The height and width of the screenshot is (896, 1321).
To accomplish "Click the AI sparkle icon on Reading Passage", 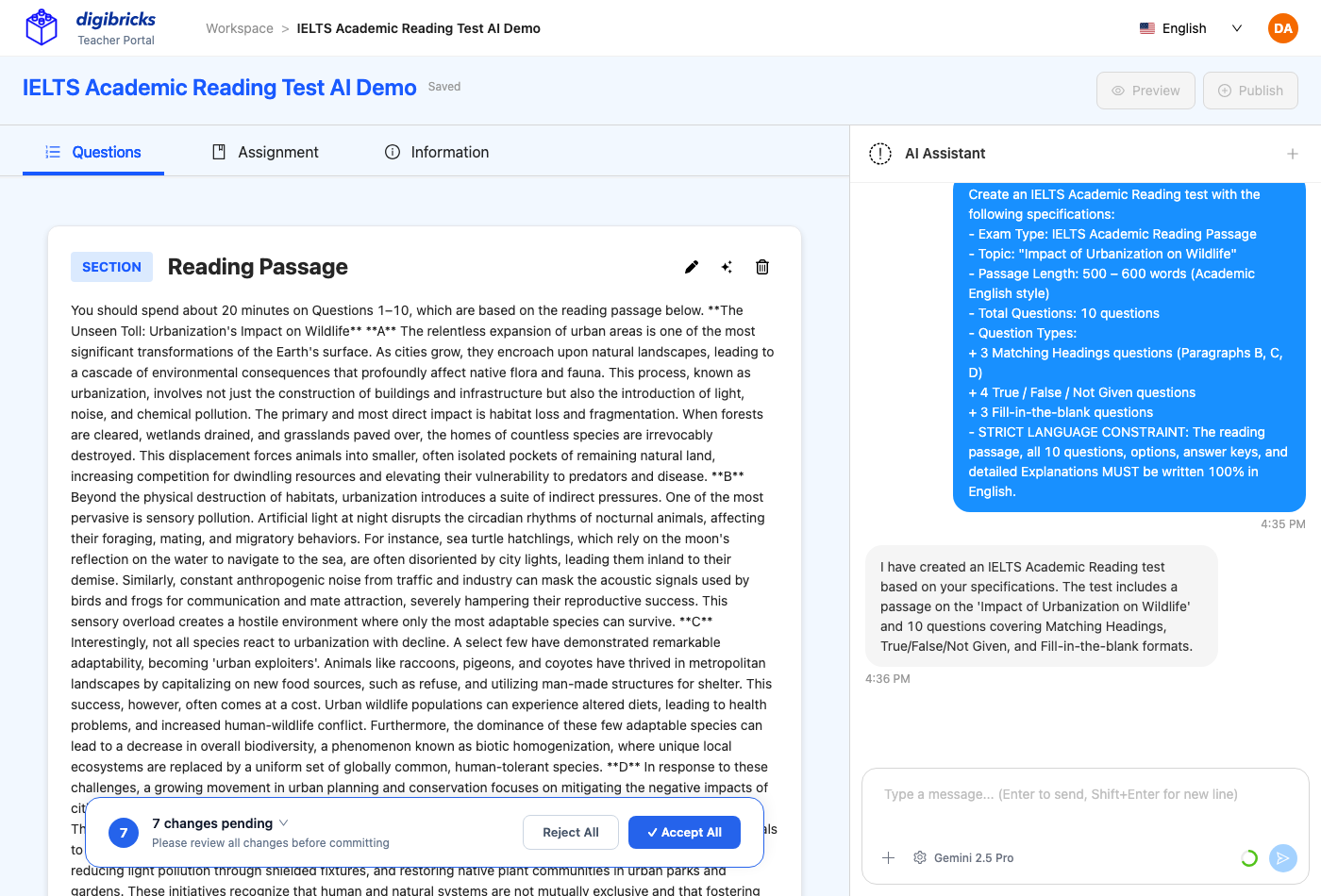I will (727, 267).
